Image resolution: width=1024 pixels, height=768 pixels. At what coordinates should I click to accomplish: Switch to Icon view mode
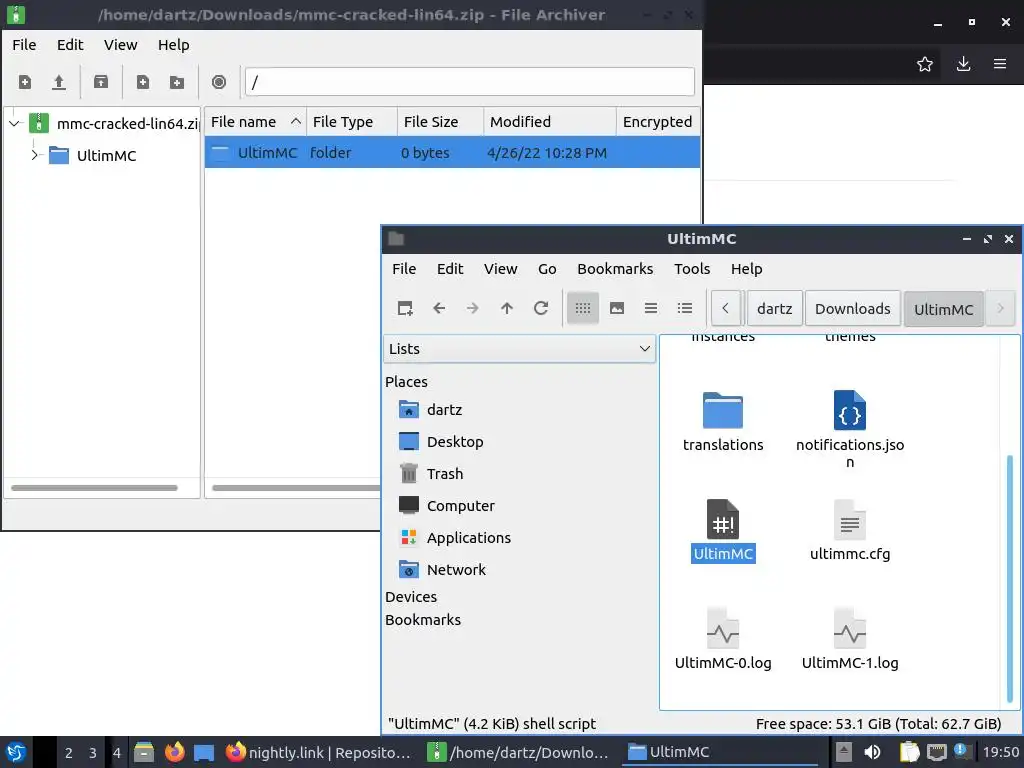pyautogui.click(x=583, y=308)
